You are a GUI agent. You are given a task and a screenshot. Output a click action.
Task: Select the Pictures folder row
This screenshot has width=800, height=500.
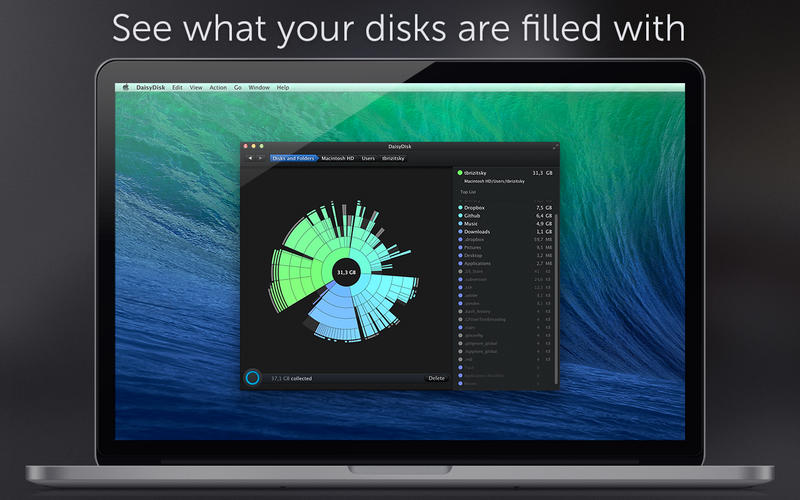(x=505, y=247)
